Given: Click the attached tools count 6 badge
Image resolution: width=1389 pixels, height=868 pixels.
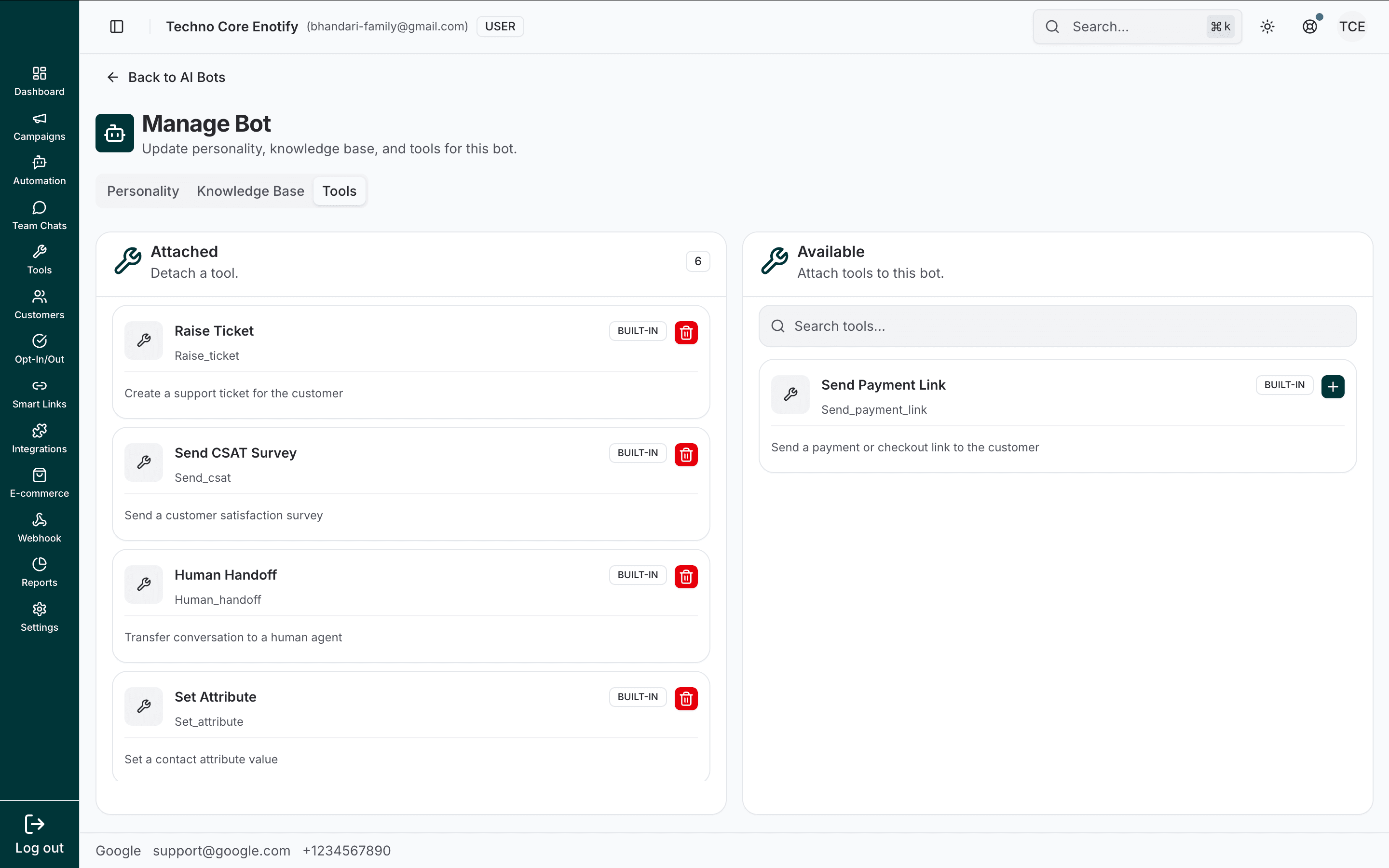Looking at the screenshot, I should coord(698,261).
